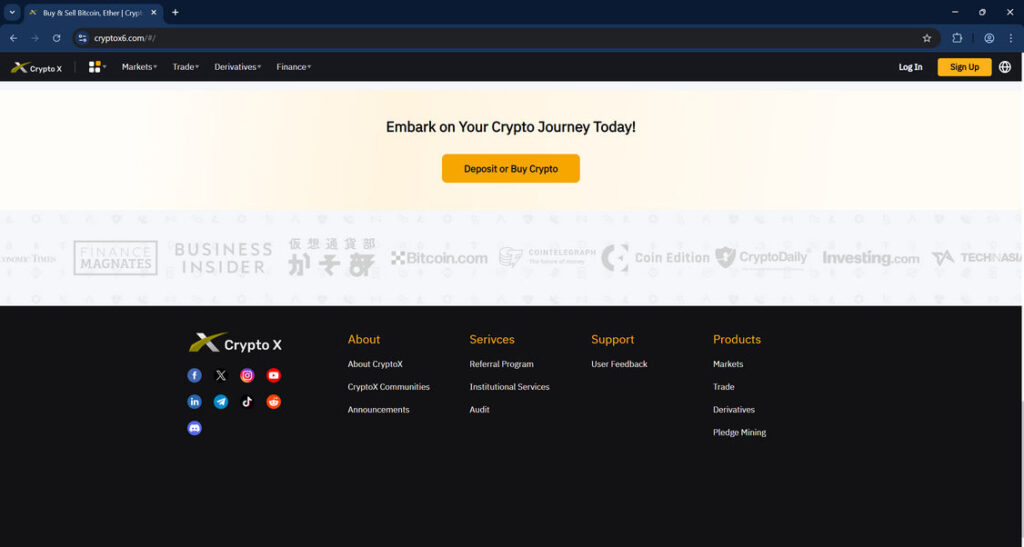Open Chrome profile avatar icon
Screen dimensions: 1024x547
989,39
